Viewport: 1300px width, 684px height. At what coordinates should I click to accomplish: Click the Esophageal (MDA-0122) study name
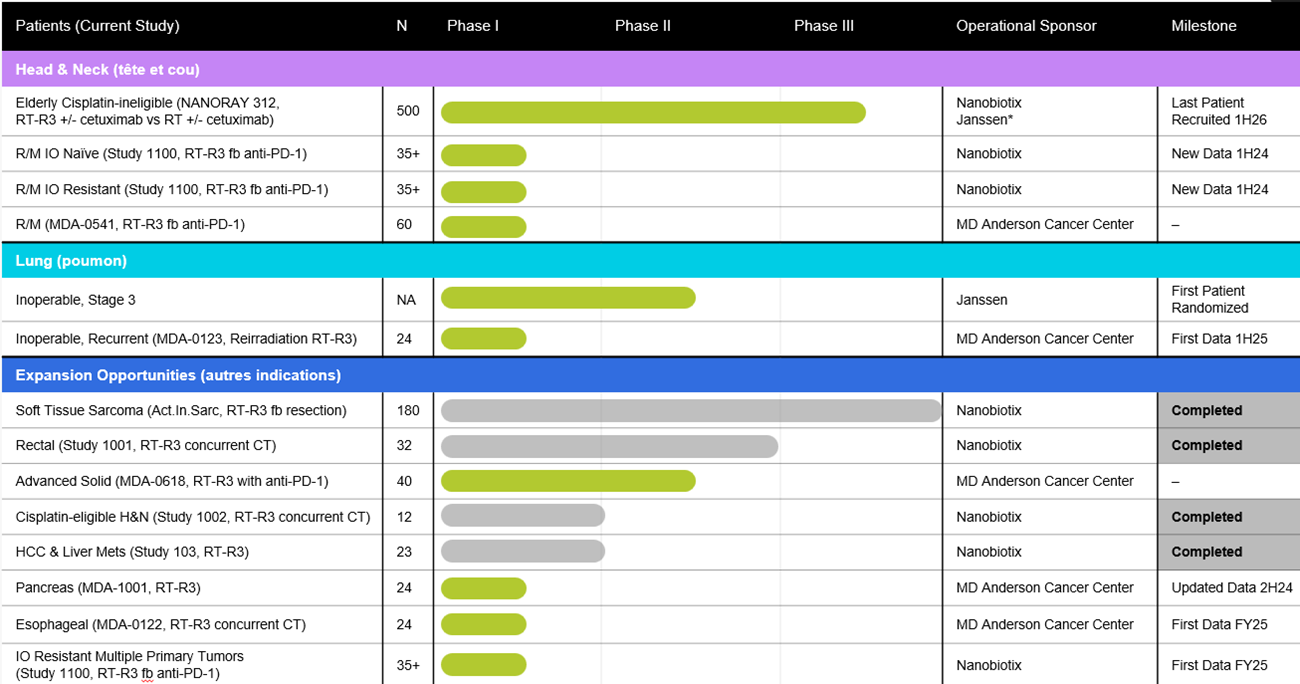(x=160, y=624)
